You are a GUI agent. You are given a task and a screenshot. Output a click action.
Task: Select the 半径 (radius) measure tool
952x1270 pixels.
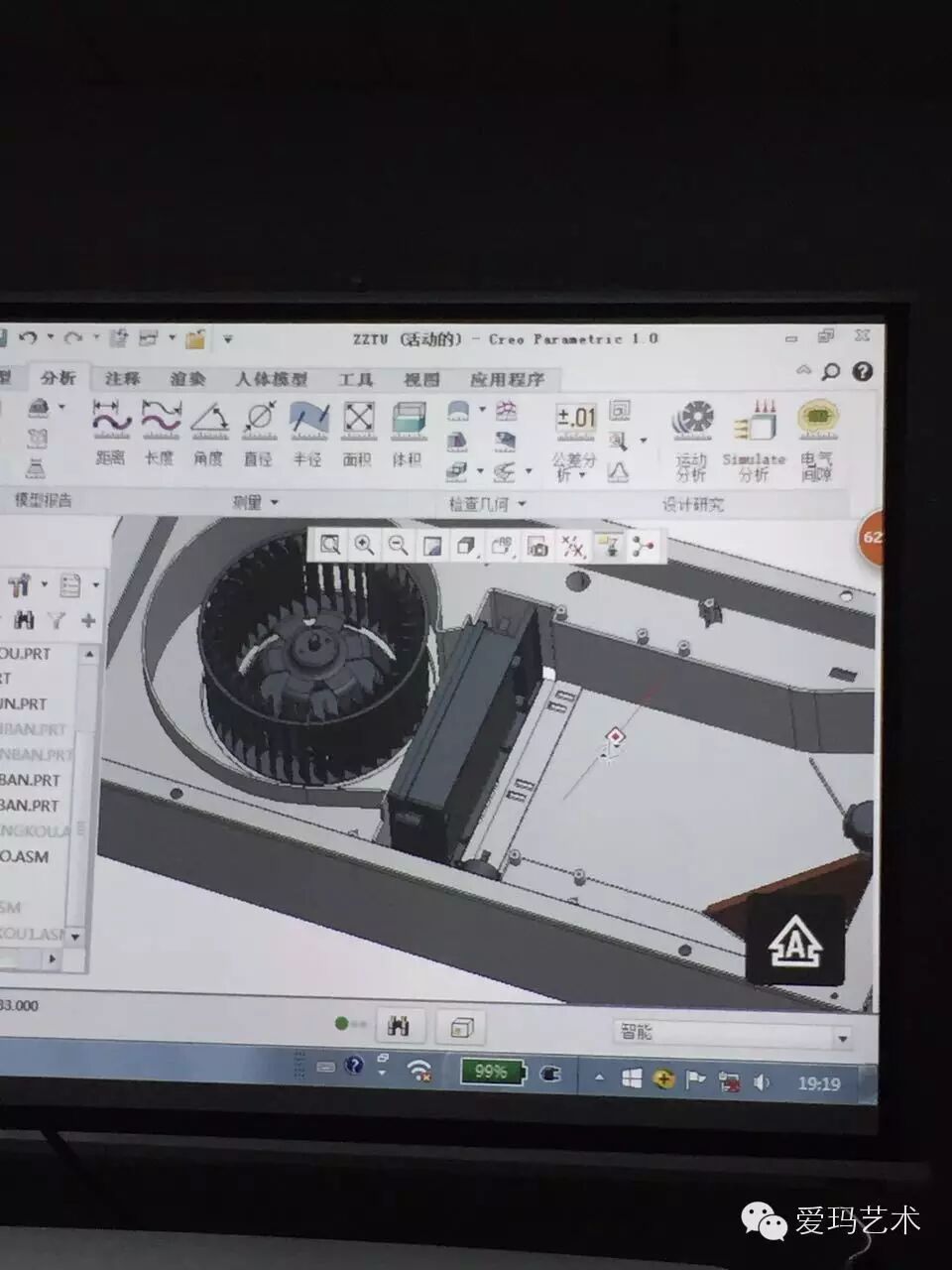pos(307,433)
